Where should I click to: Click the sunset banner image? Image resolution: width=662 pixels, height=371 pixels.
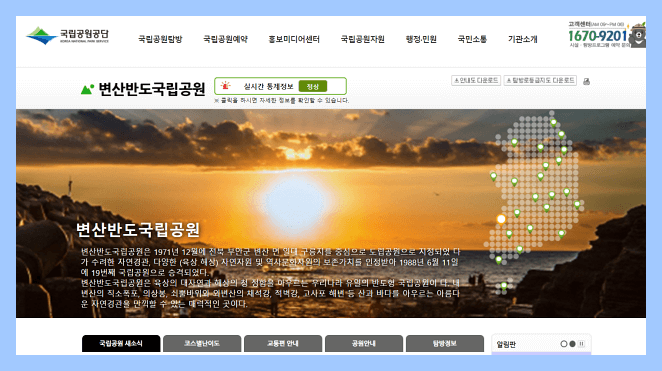click(331, 213)
